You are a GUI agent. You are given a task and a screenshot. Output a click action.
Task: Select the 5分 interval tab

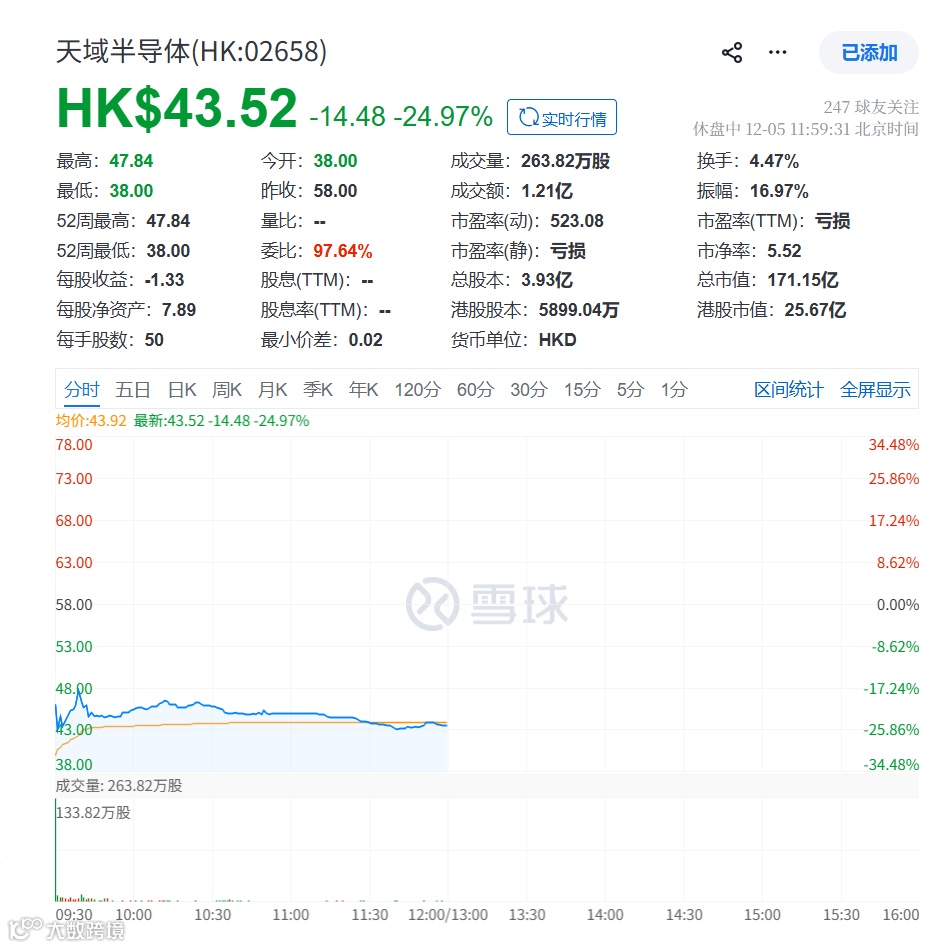tap(630, 389)
